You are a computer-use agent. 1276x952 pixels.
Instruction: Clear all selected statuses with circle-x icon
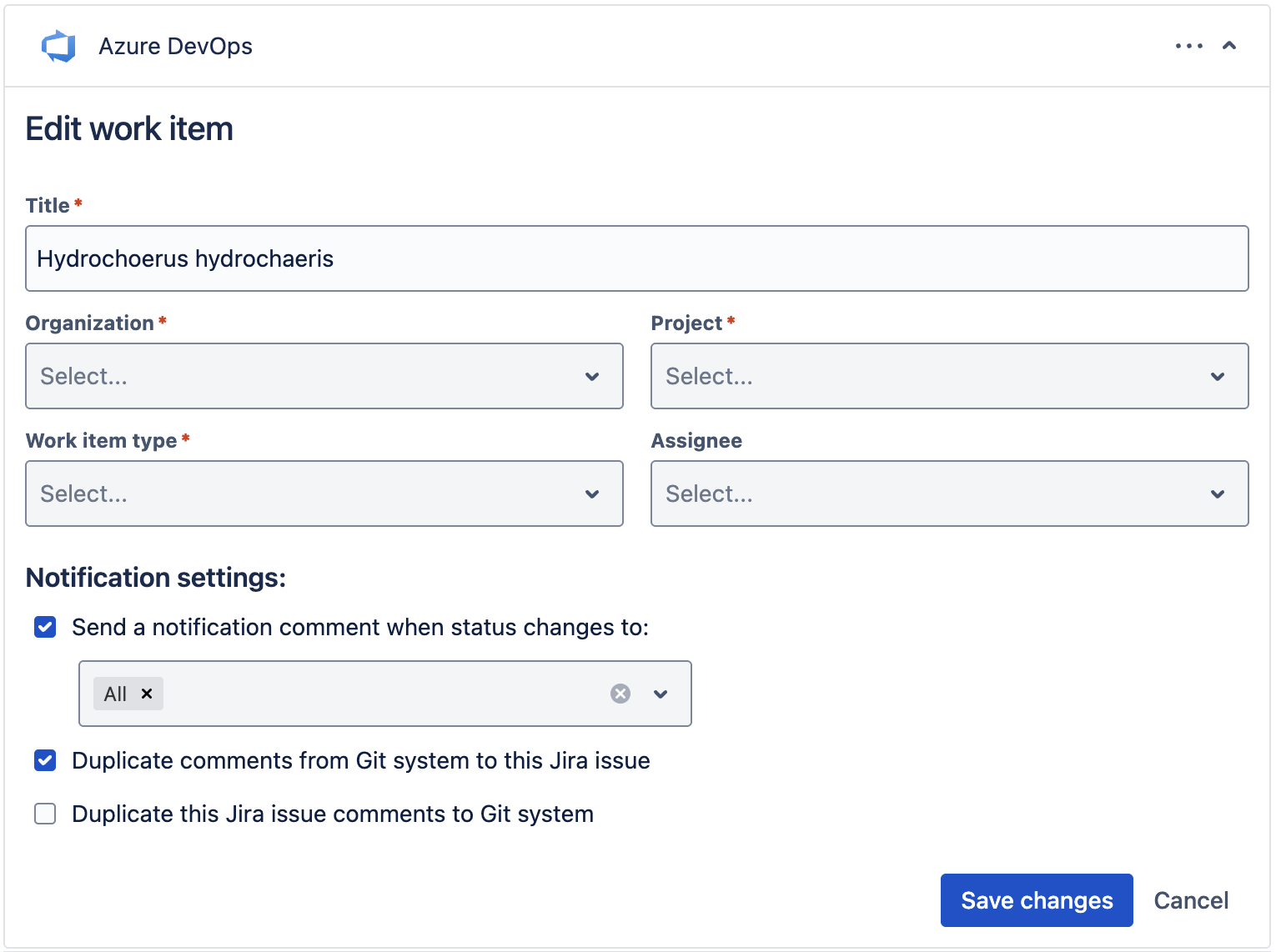click(x=620, y=694)
